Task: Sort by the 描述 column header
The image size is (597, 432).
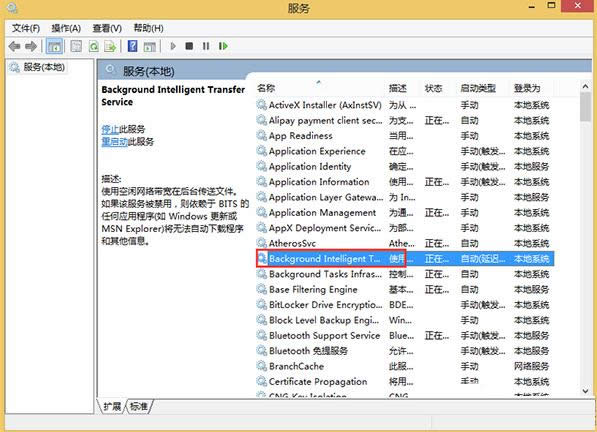Action: 403,88
